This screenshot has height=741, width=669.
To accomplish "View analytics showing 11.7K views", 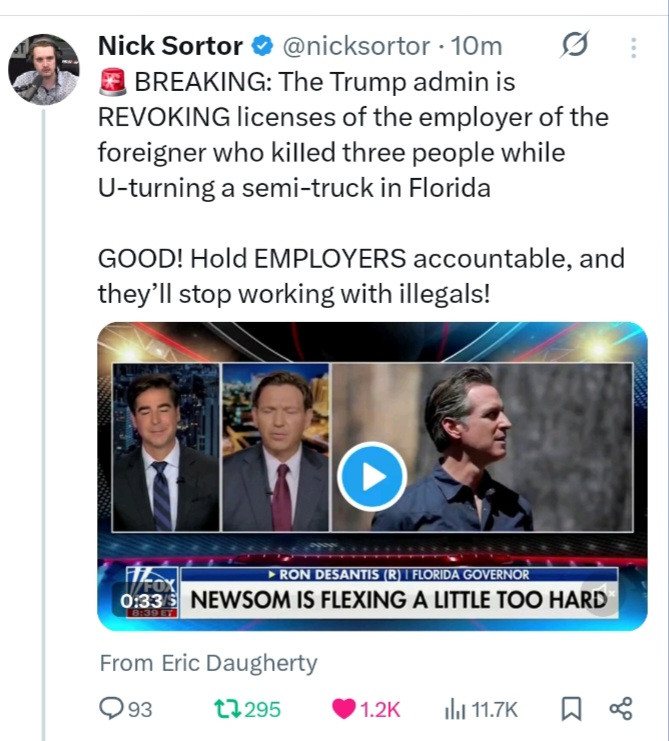I will pos(454,709).
